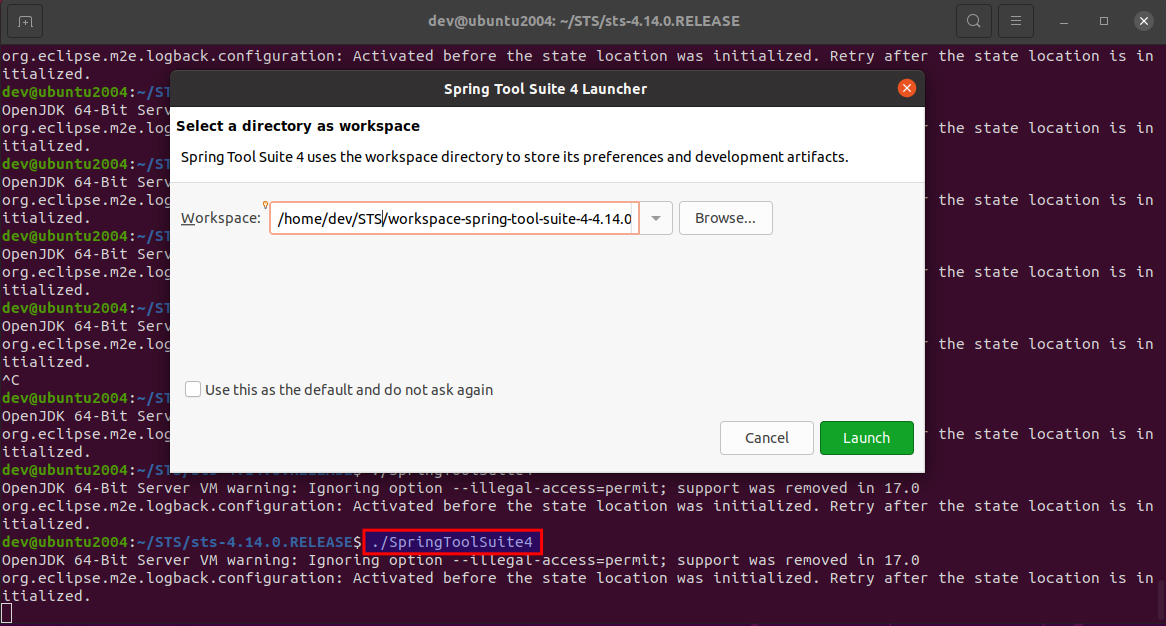Click inside the Workspace path field
Viewport: 1166px width, 626px height.
coord(454,218)
